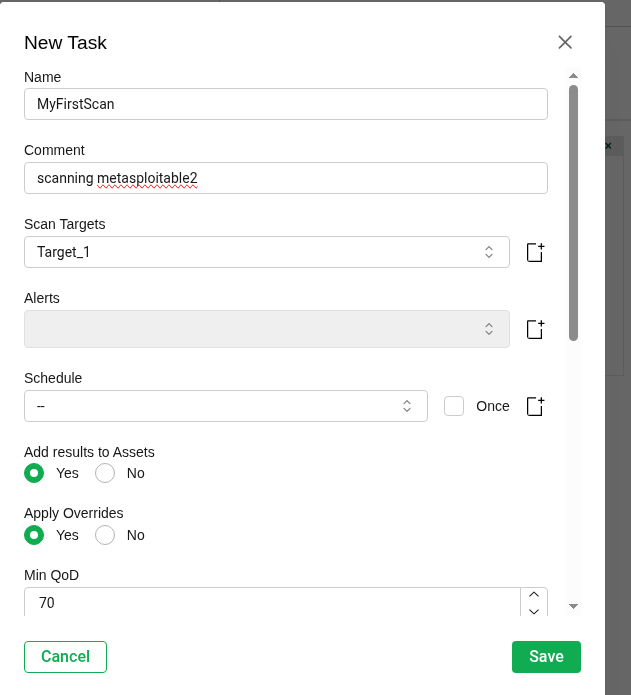The height and width of the screenshot is (695, 631).
Task: Enable the Once schedule checkbox
Action: tap(454, 406)
